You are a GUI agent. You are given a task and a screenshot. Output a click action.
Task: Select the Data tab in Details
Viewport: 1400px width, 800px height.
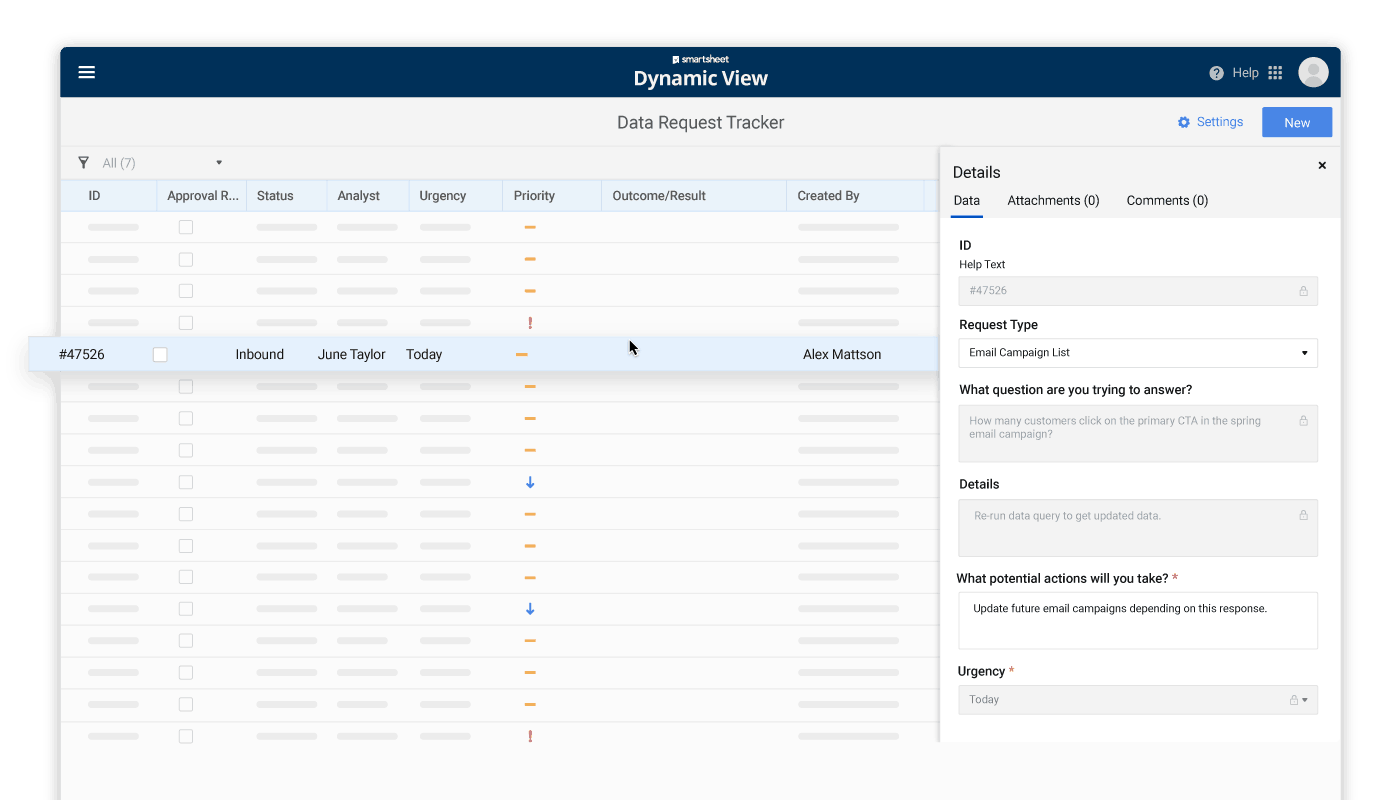966,201
